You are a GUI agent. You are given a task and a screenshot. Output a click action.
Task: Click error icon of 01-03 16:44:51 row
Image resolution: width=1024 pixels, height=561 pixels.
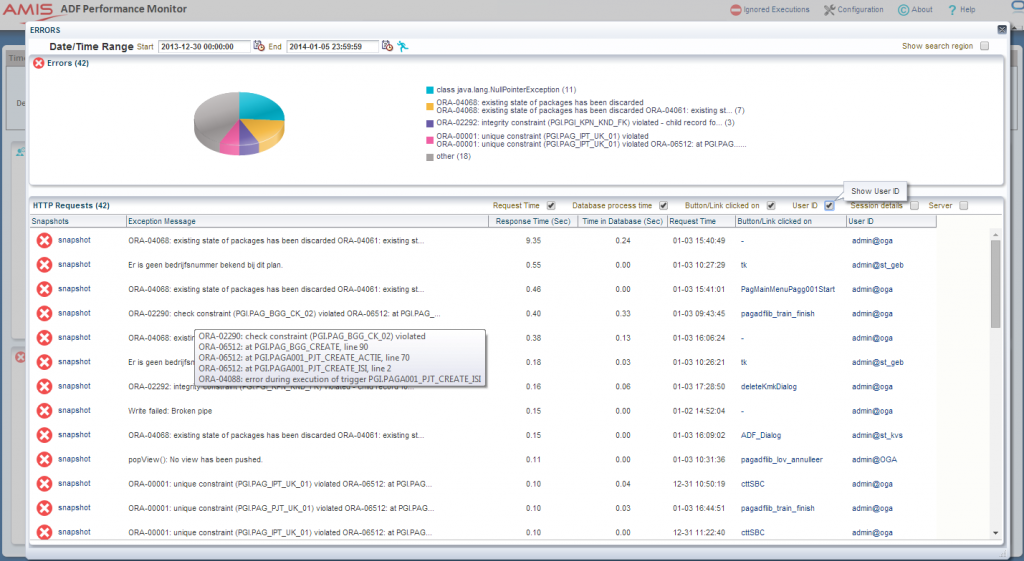44,507
